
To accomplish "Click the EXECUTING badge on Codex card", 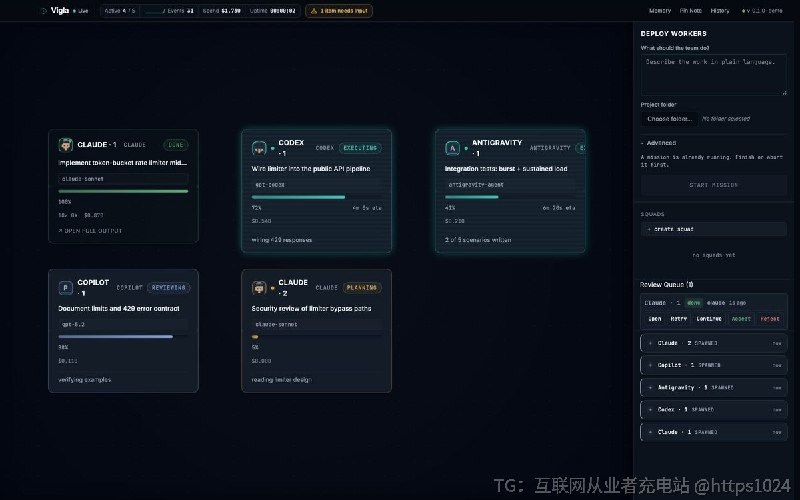I will [x=360, y=148].
